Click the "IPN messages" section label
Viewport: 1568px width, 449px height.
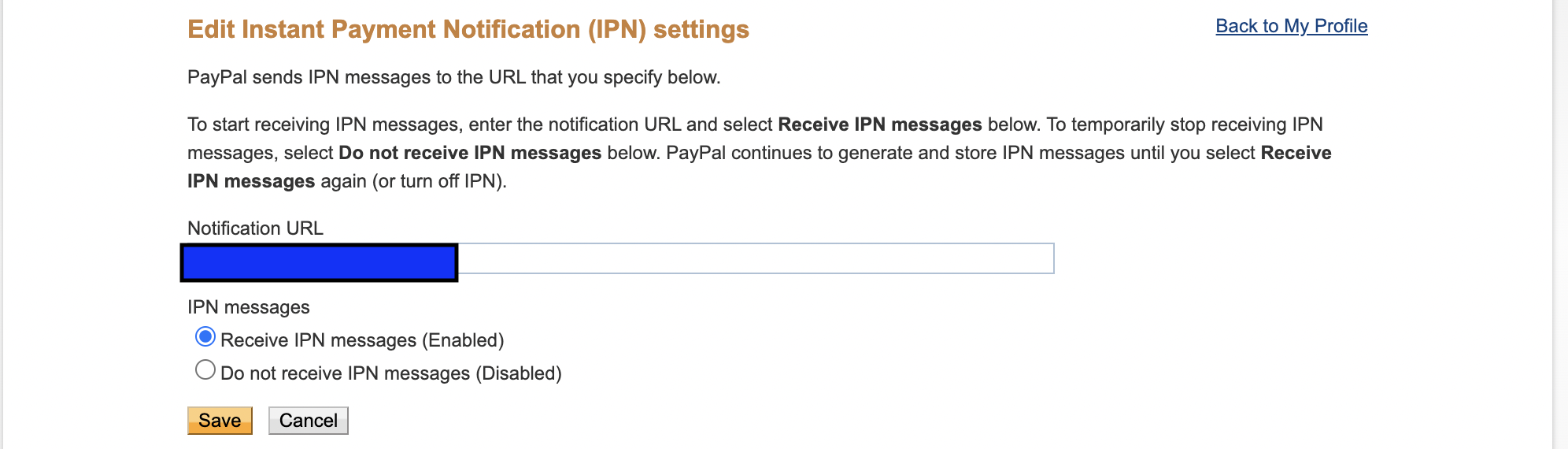[x=249, y=307]
